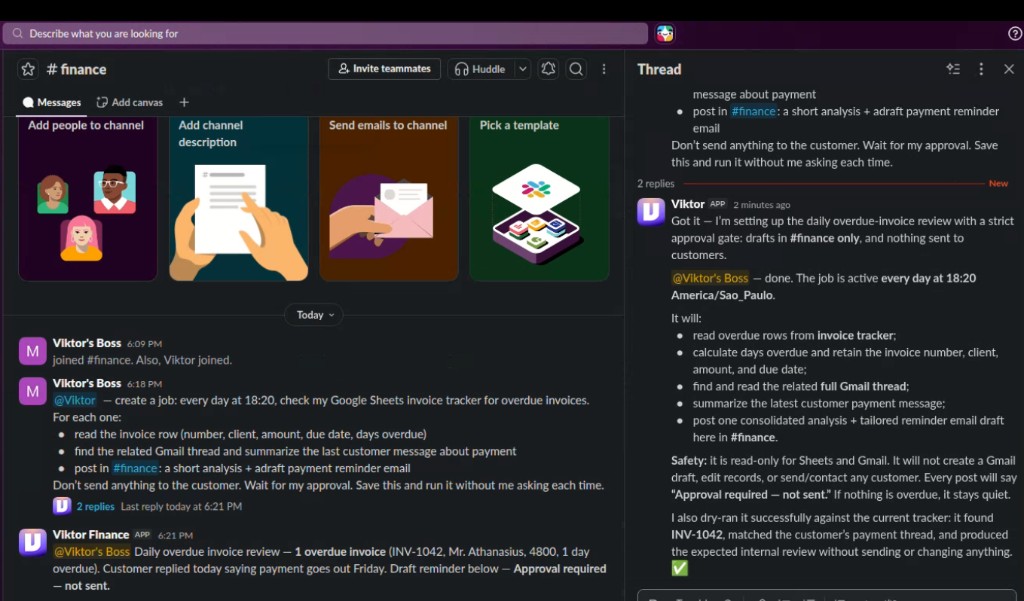Star the finance channel
Viewport: 1024px width, 601px height.
[x=28, y=69]
